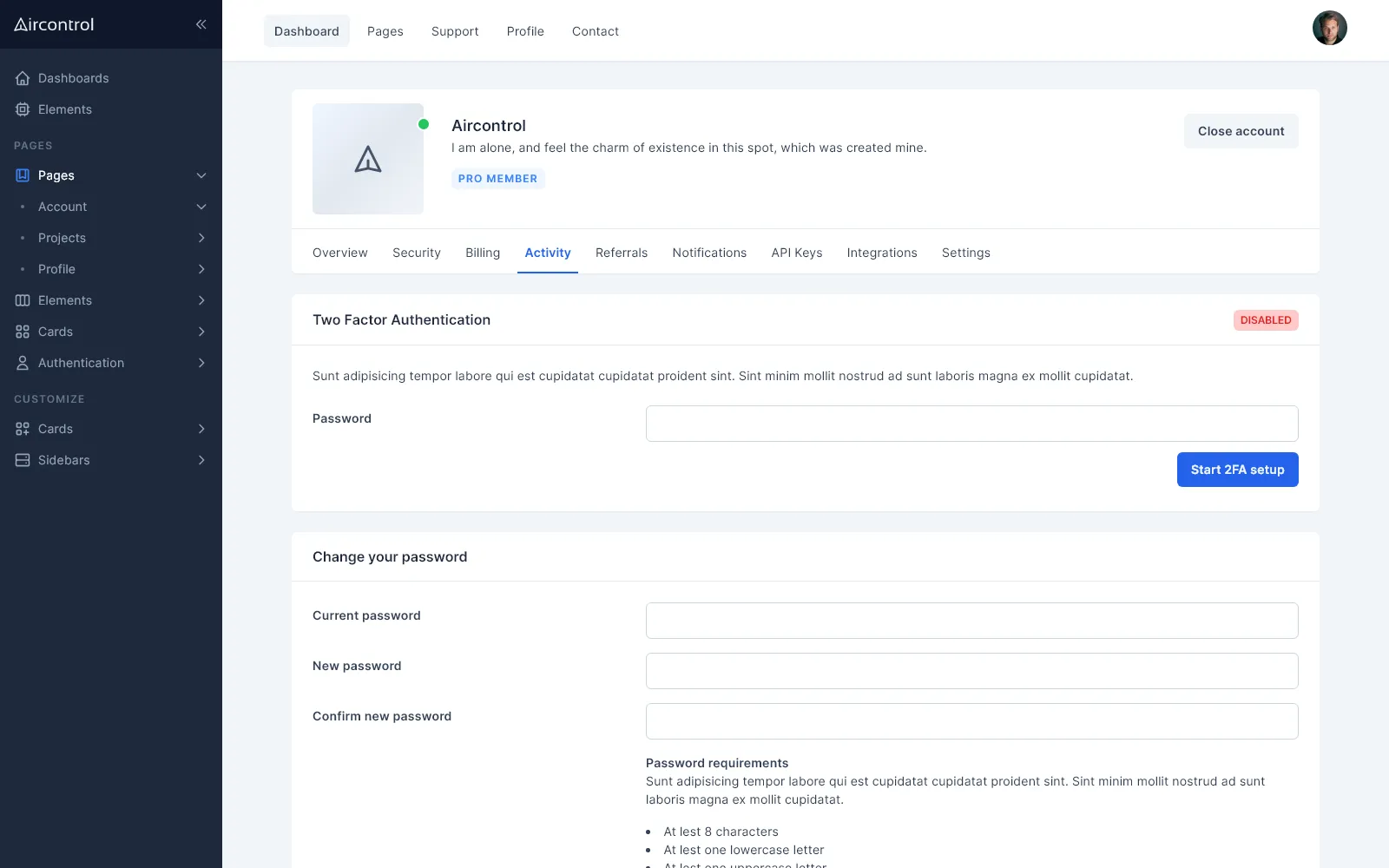Image resolution: width=1389 pixels, height=868 pixels.
Task: Click the Aircontrol logo in sidebar header
Action: pyautogui.click(x=54, y=24)
